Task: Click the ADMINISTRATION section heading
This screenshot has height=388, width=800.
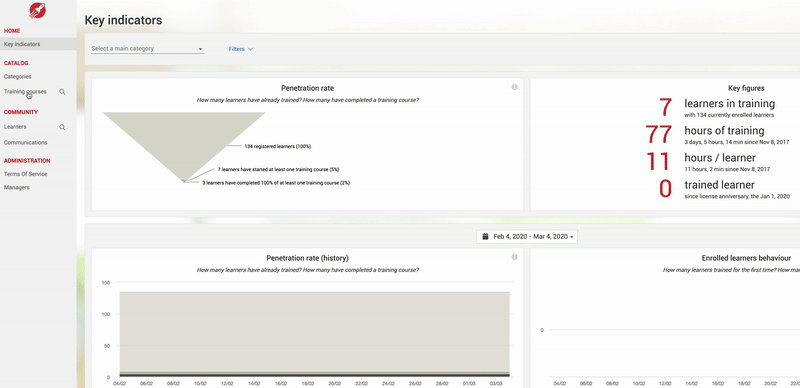Action: pyautogui.click(x=27, y=160)
